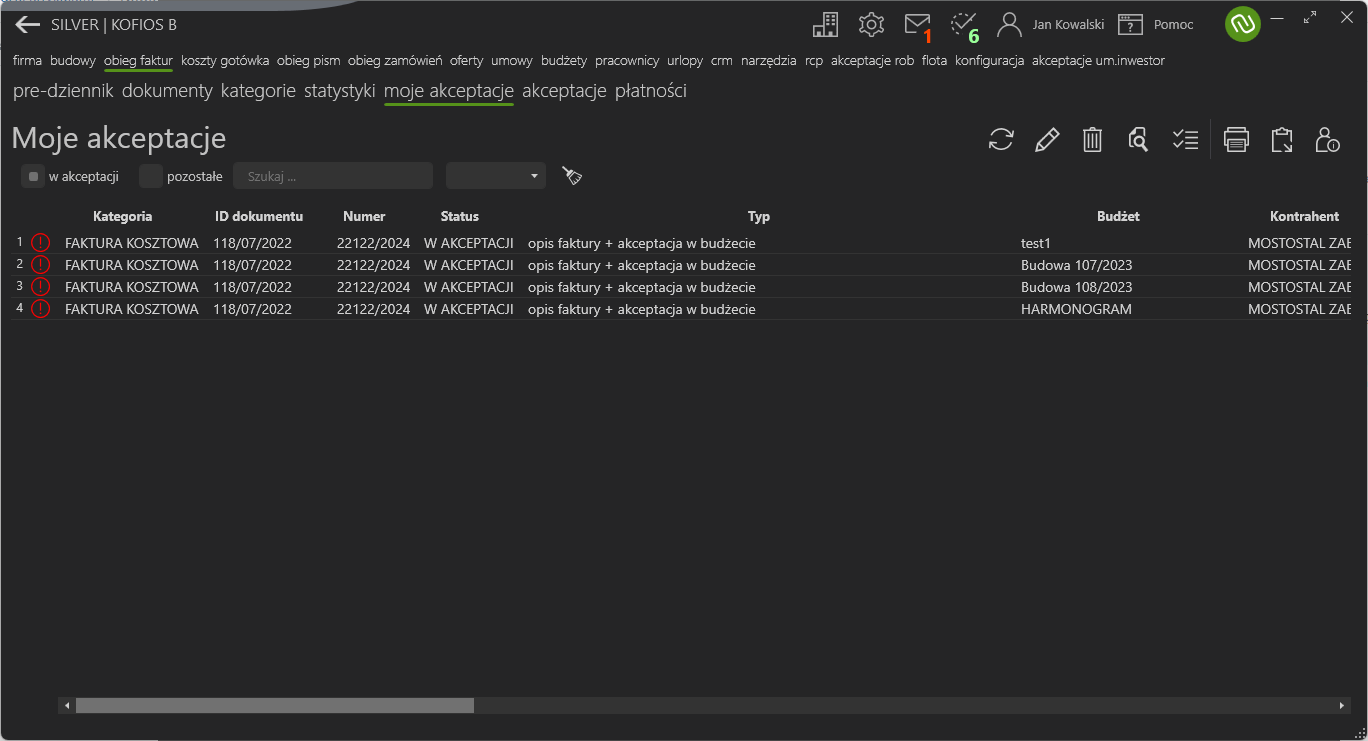Viewport: 1368px width, 741px height.
Task: Open the 'obieg faktur' menu
Action: tap(138, 60)
